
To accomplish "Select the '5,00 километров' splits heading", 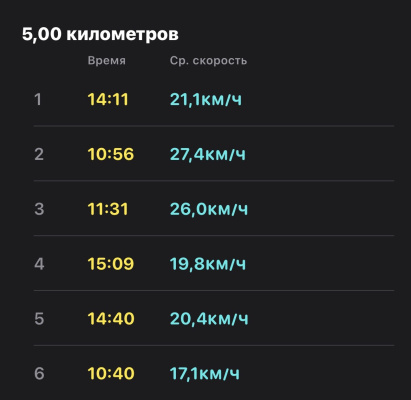I will (x=100, y=34).
